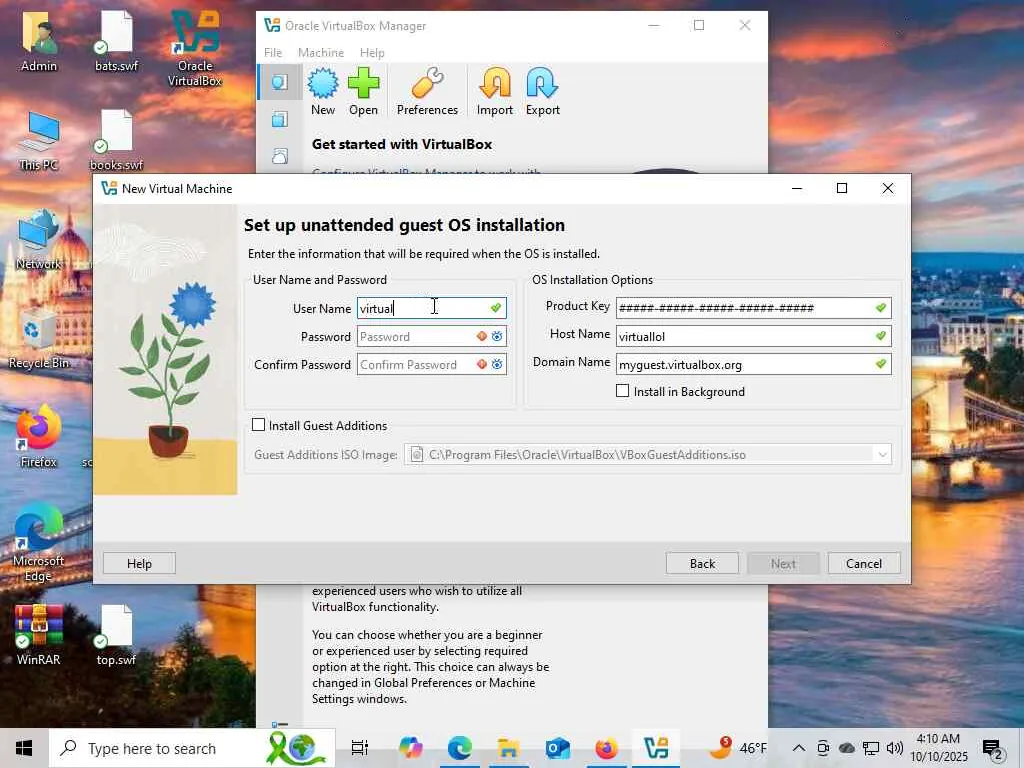The image size is (1024, 768).
Task: Click the Password field orange warning icon
Action: (x=482, y=336)
